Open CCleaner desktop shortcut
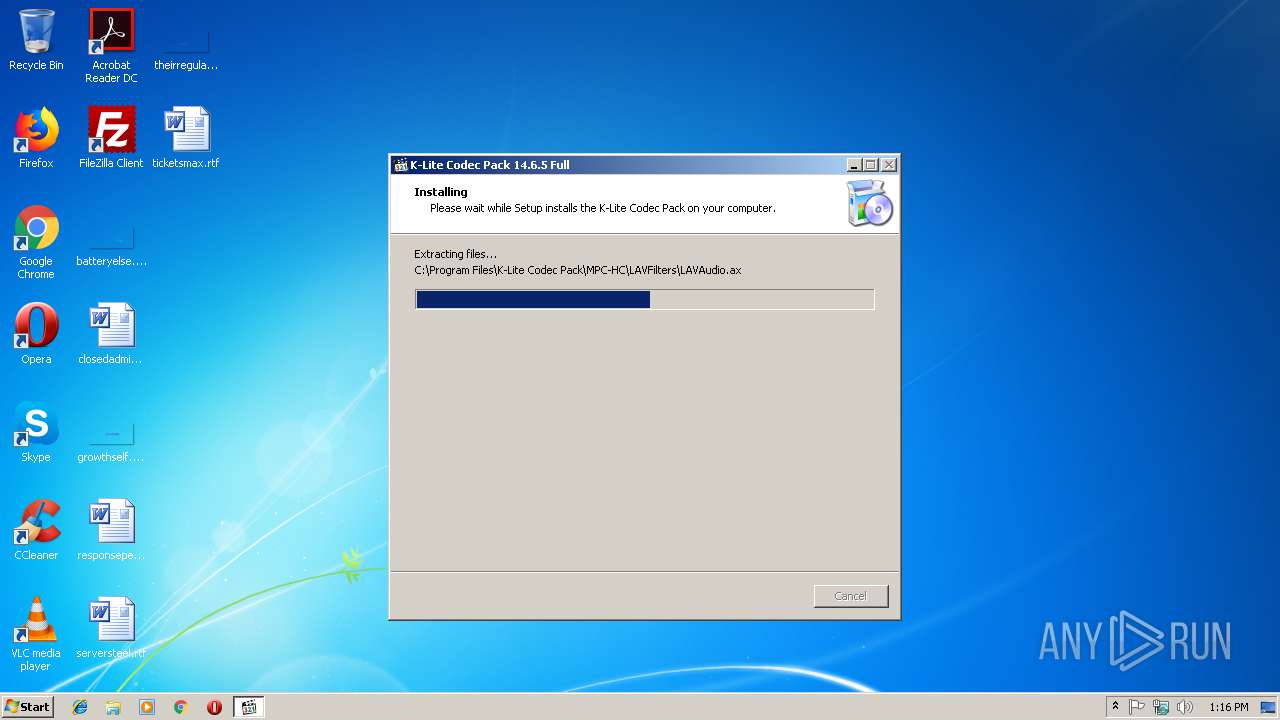The width and height of the screenshot is (1280, 720). 36,530
